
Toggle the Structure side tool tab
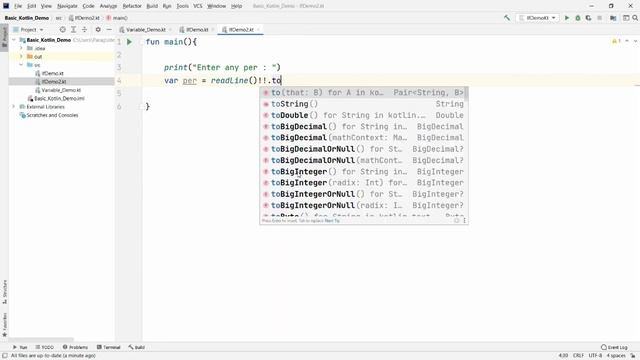4,291
